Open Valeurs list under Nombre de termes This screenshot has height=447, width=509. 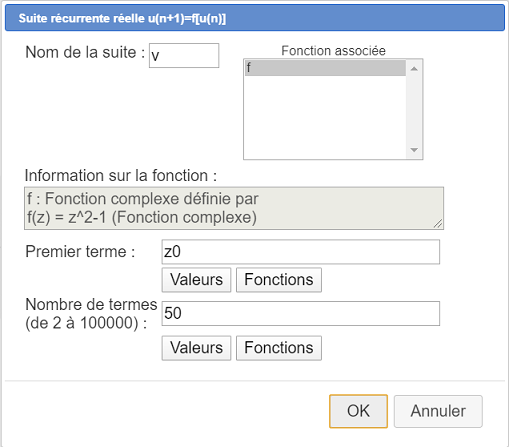pyautogui.click(x=196, y=348)
